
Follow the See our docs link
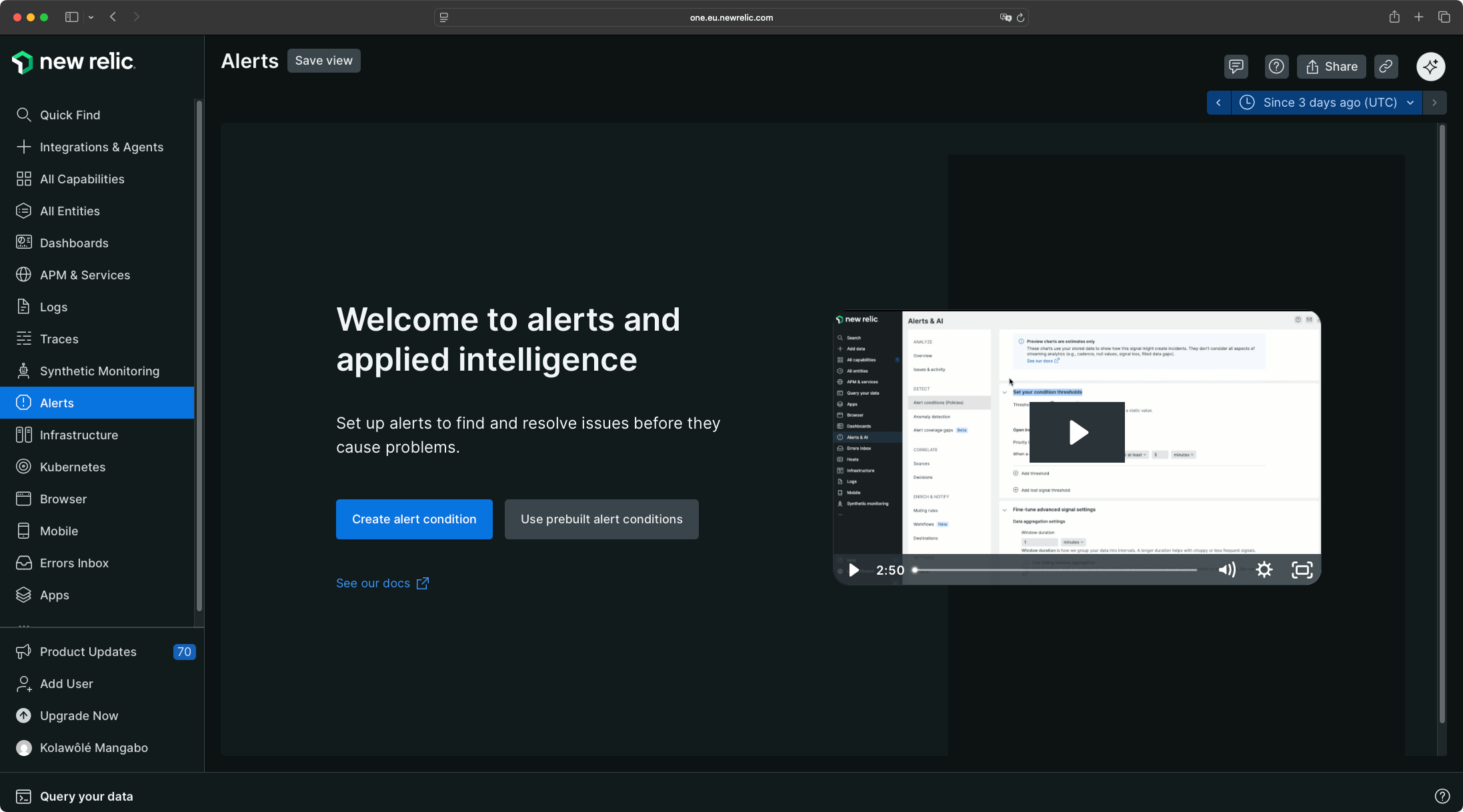372,583
